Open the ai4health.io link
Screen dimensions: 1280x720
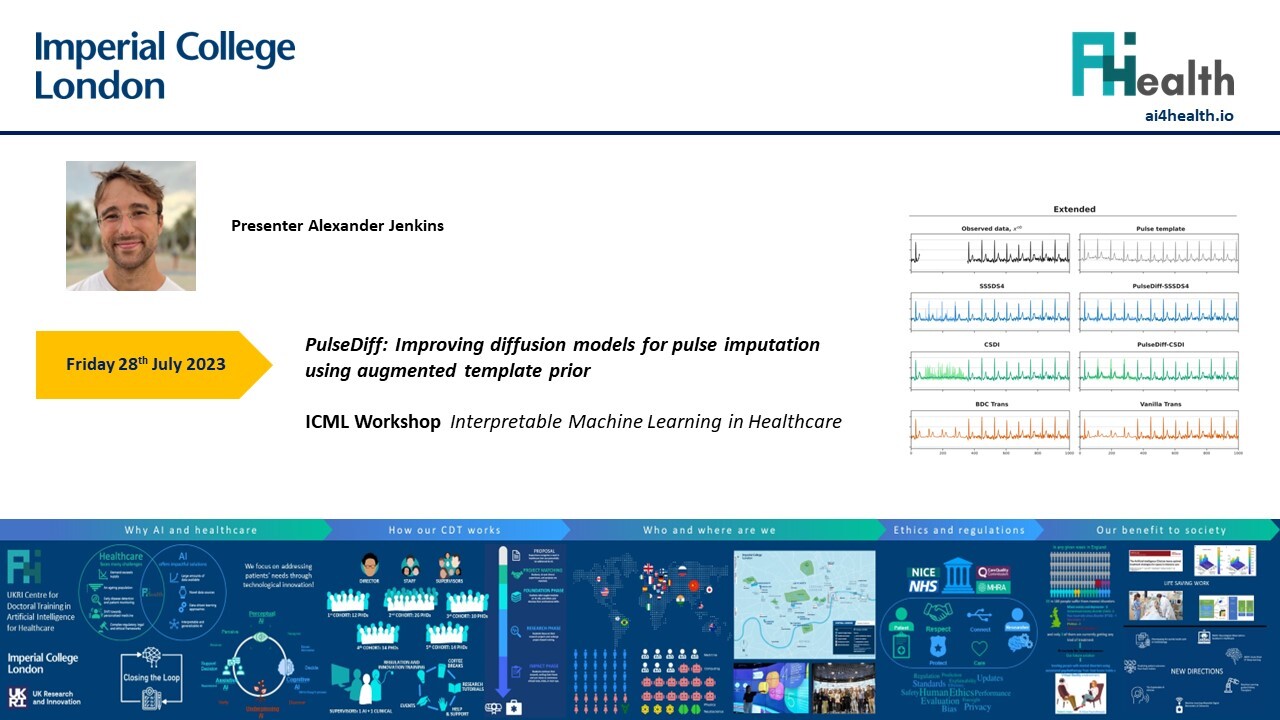pos(1189,115)
